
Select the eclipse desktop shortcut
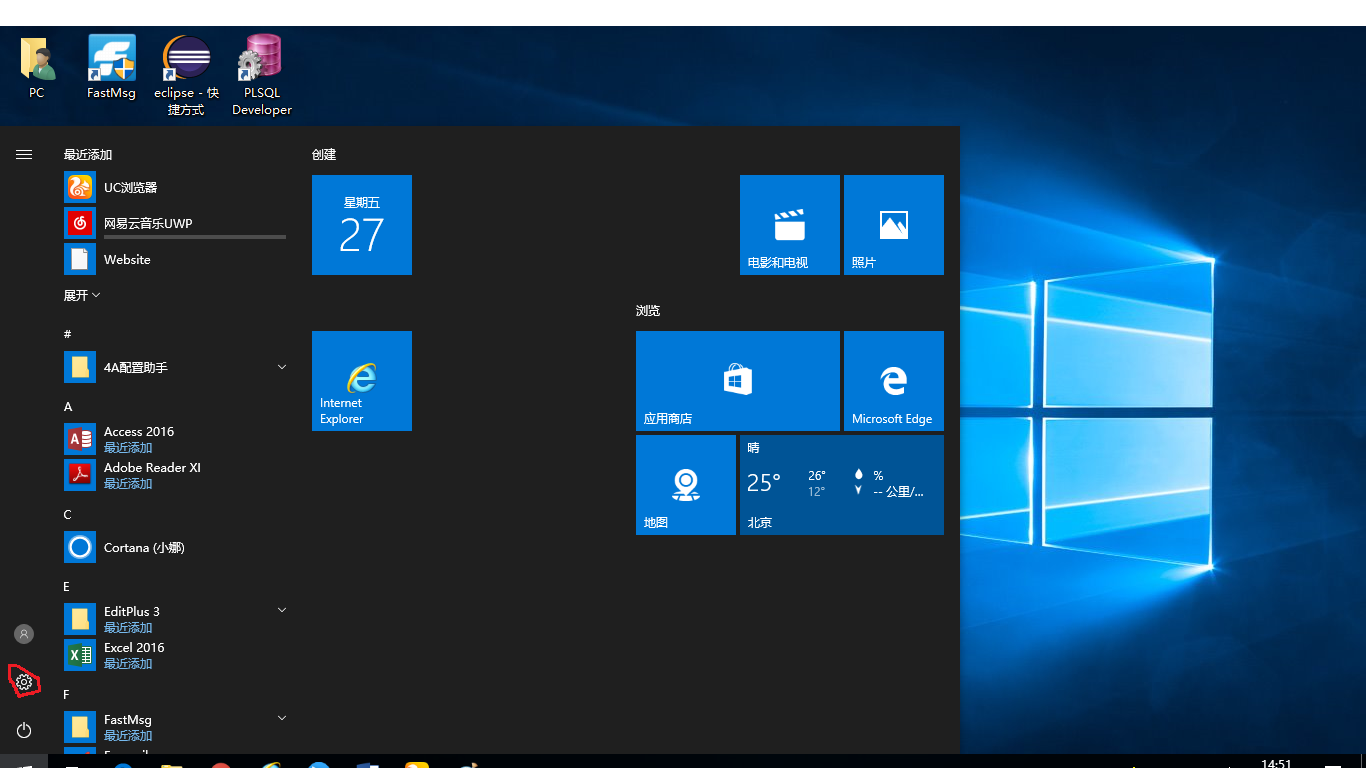click(186, 76)
